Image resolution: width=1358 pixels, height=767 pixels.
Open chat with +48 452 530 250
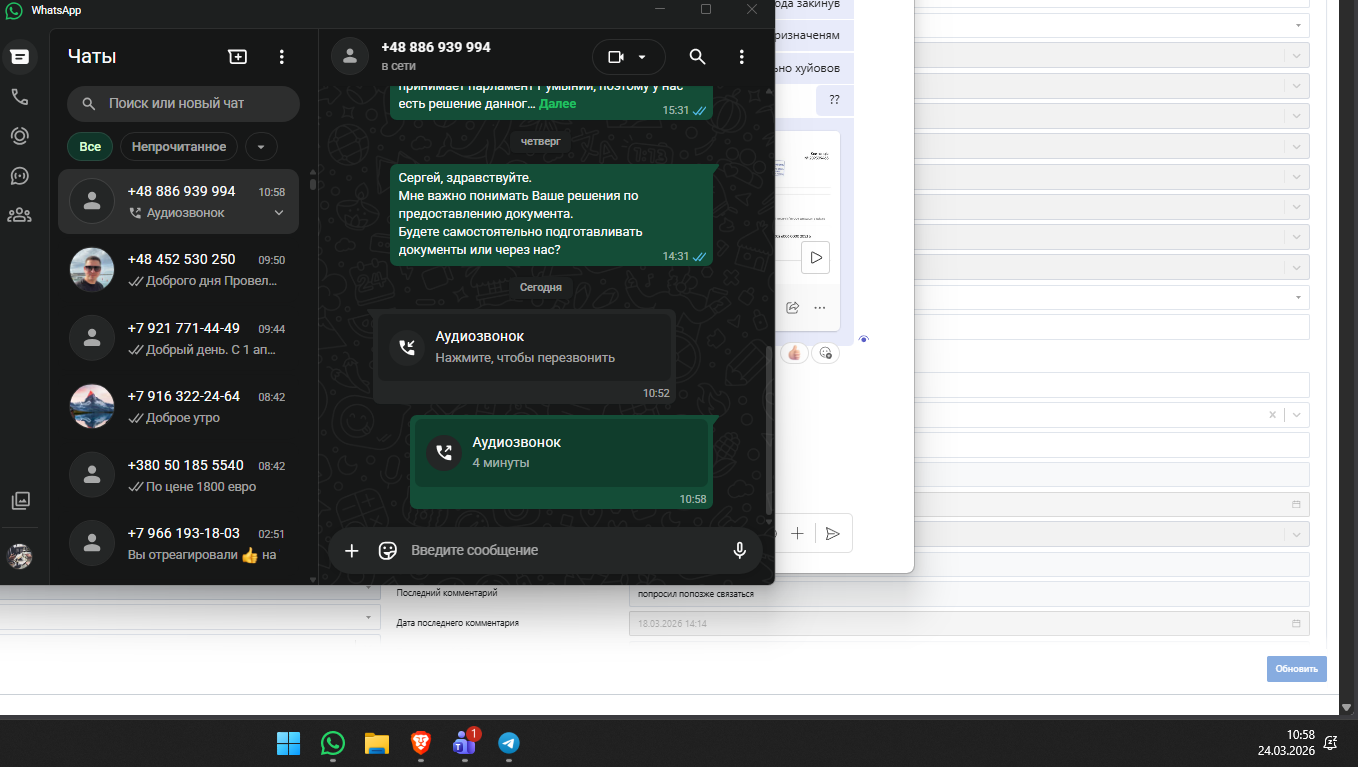[x=179, y=270]
